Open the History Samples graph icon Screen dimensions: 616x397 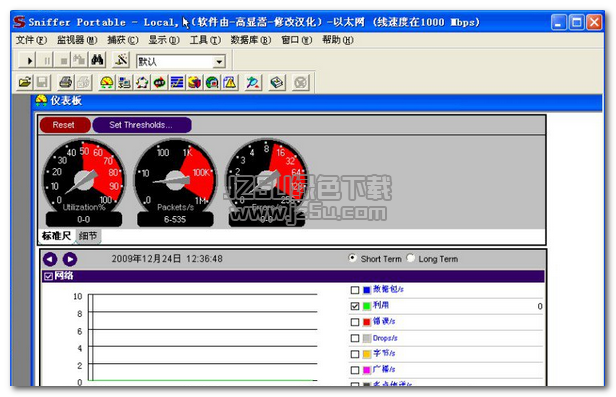pos(177,82)
